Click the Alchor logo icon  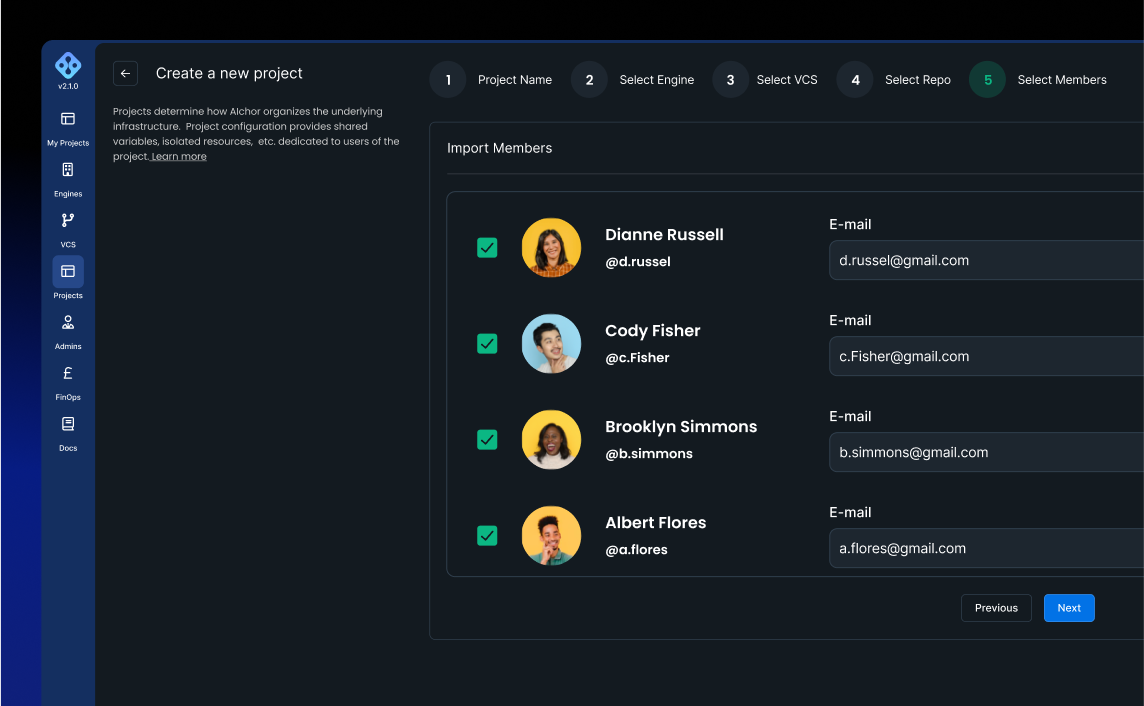(x=68, y=66)
